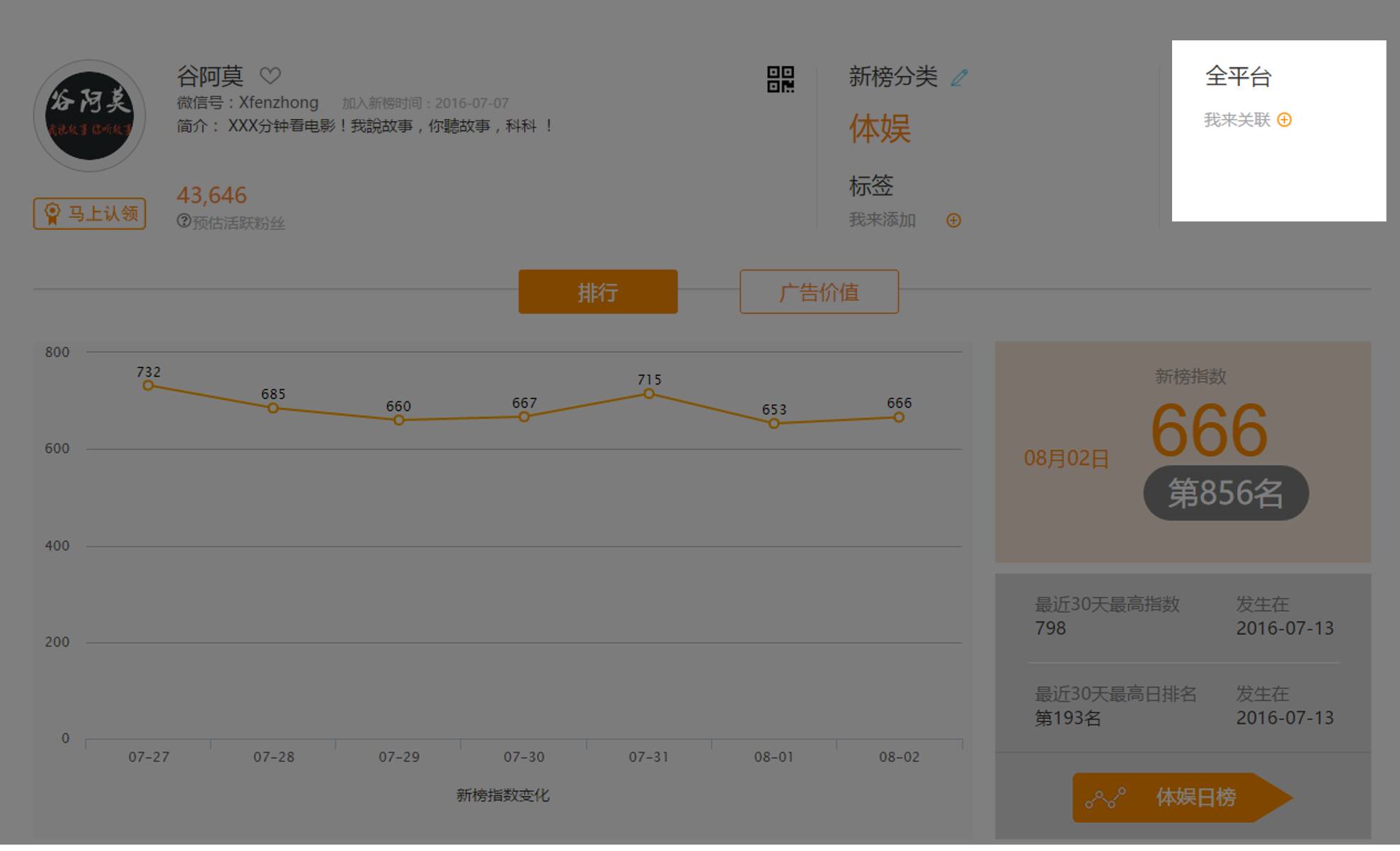This screenshot has width=1400, height=851.
Task: Click the 谷阿莫 round avatar image
Action: click(x=89, y=115)
